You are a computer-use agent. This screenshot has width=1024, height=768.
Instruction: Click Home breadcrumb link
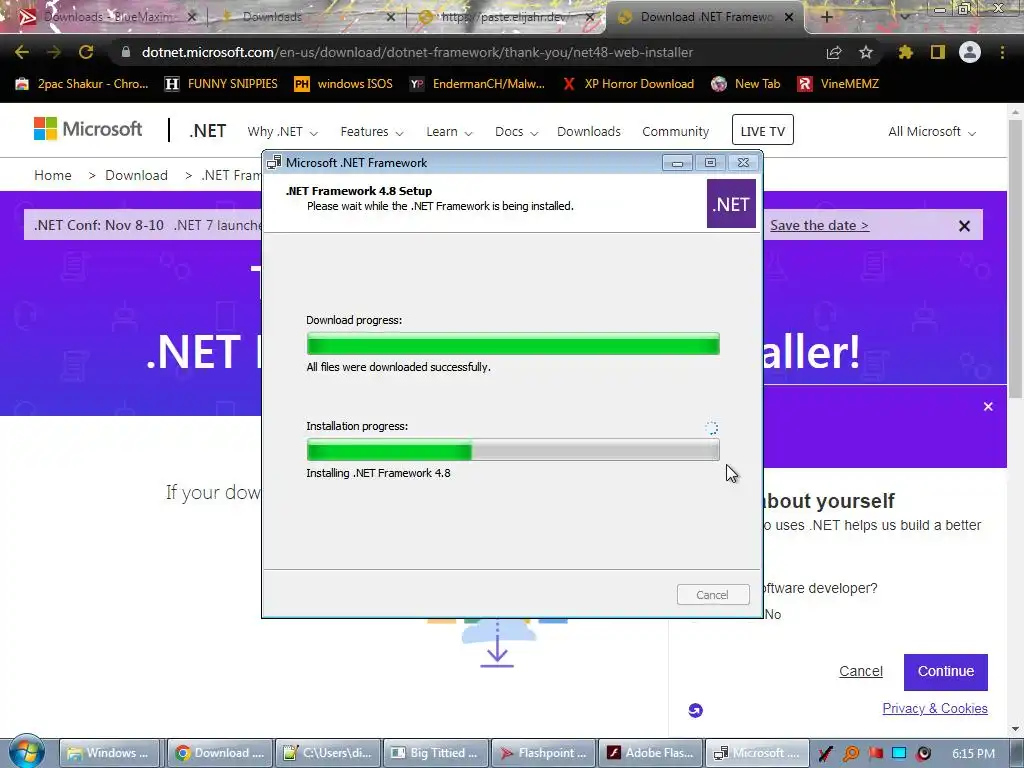(x=53, y=175)
